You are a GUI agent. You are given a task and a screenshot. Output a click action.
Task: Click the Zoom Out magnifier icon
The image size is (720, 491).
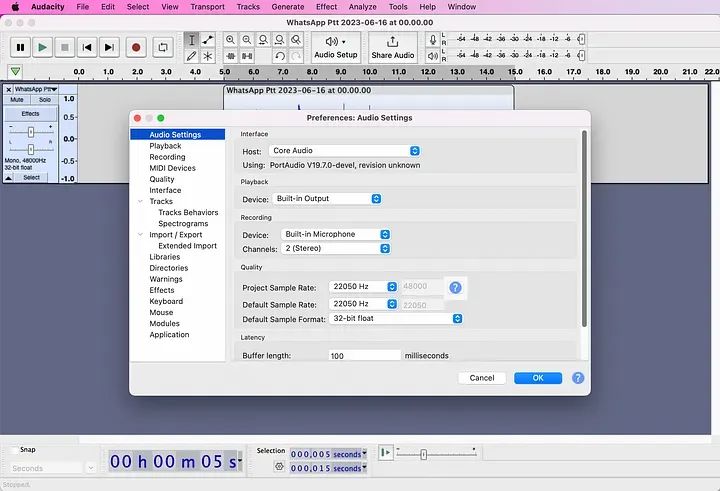coord(247,40)
